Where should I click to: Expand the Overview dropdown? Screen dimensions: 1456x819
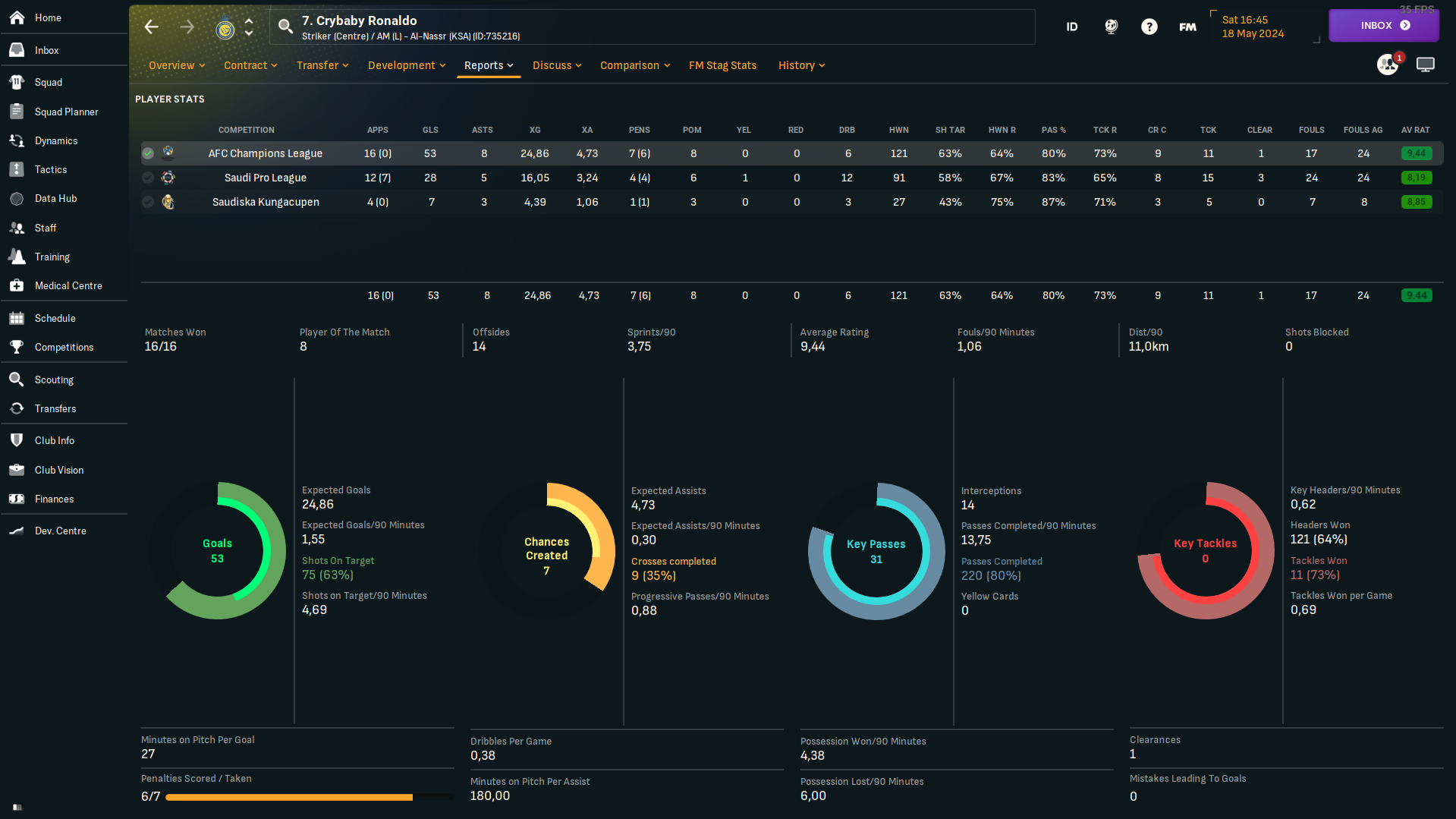pos(177,65)
